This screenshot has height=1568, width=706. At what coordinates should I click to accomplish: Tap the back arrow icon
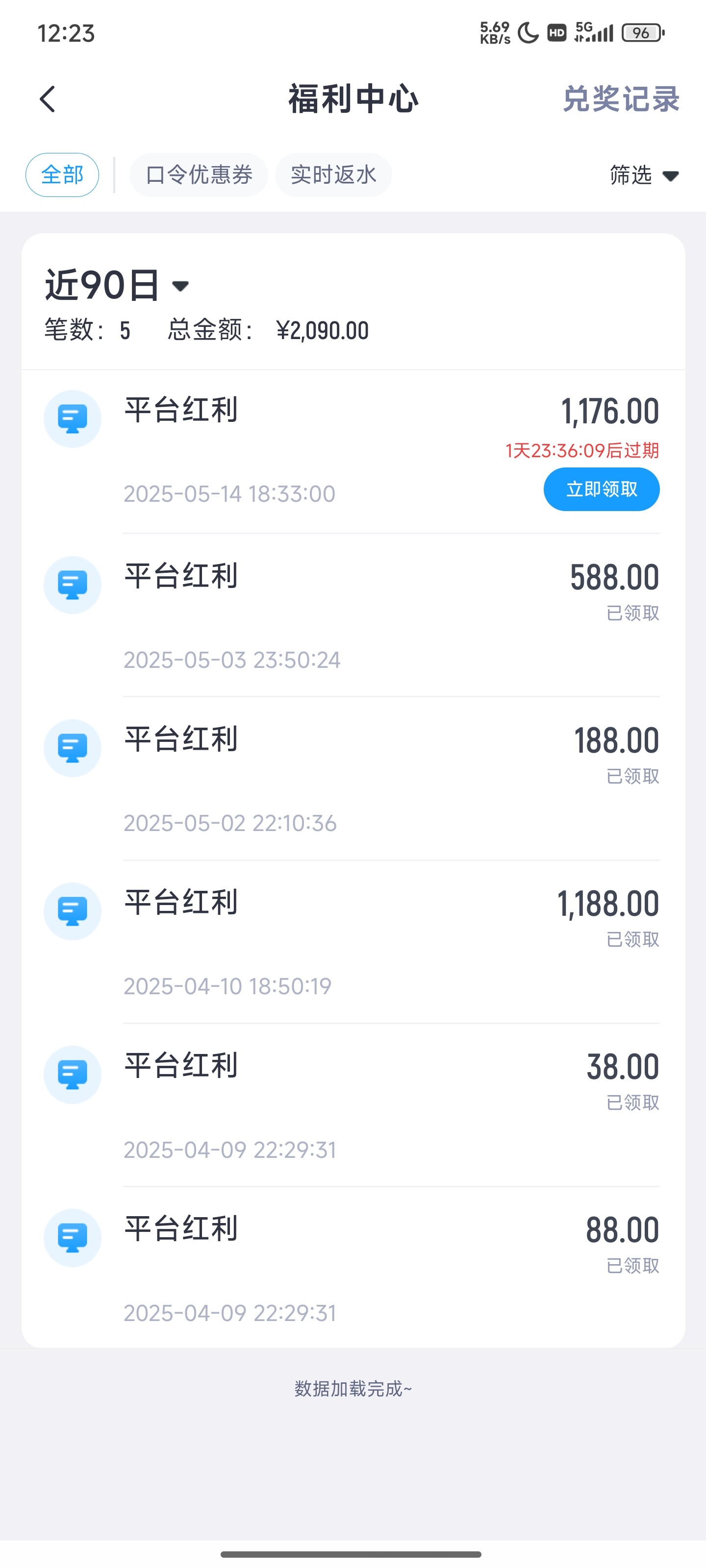48,99
